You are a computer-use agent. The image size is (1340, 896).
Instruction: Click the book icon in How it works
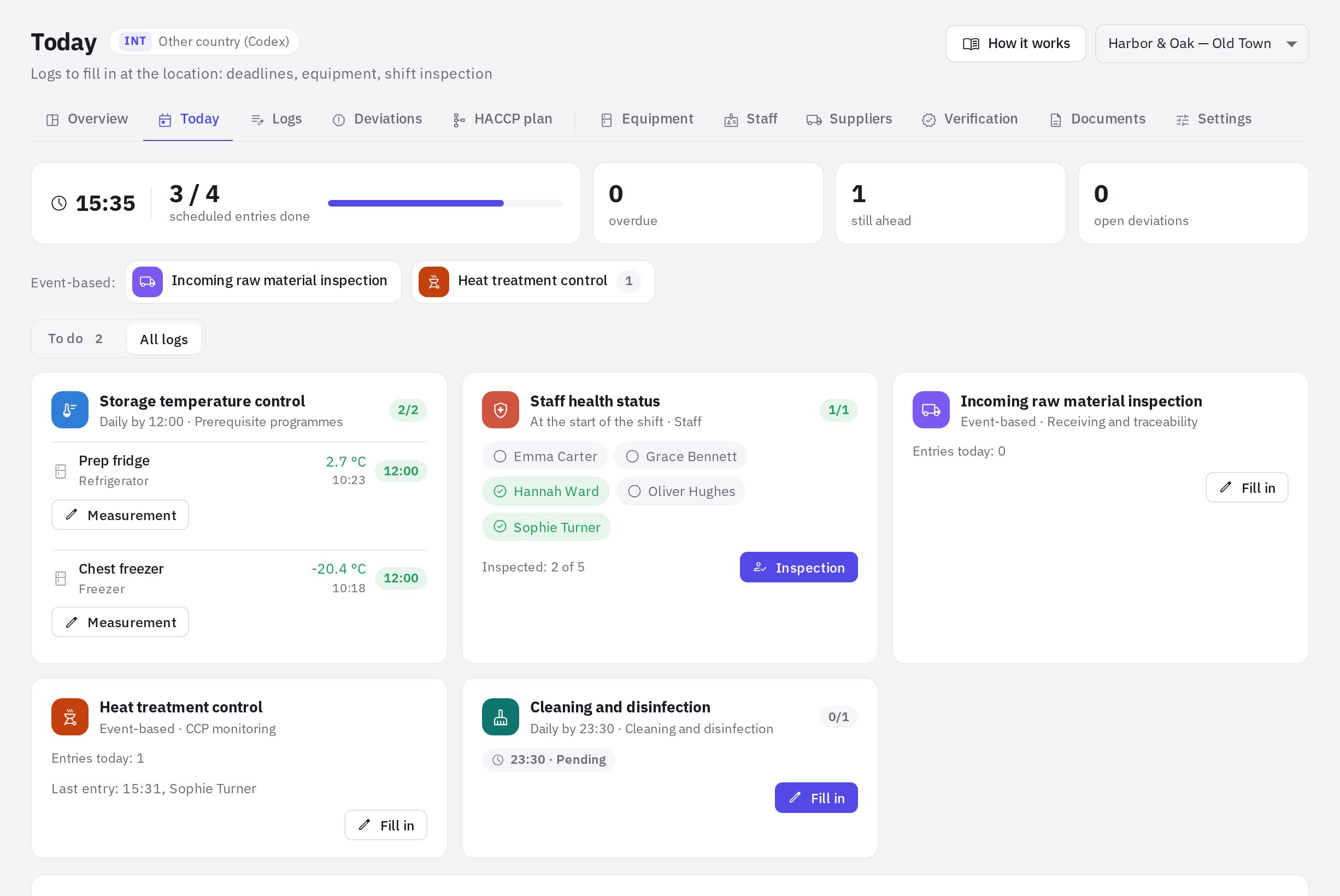tap(971, 44)
